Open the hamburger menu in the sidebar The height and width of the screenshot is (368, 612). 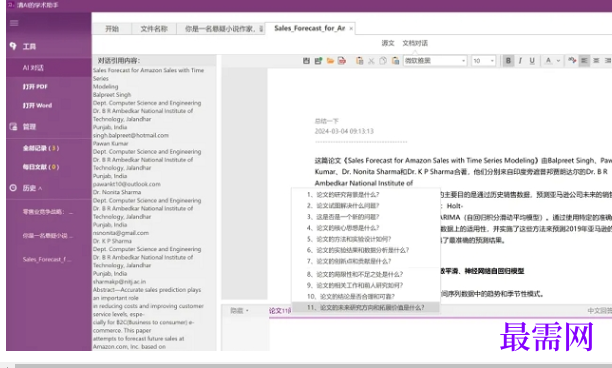click(x=14, y=23)
